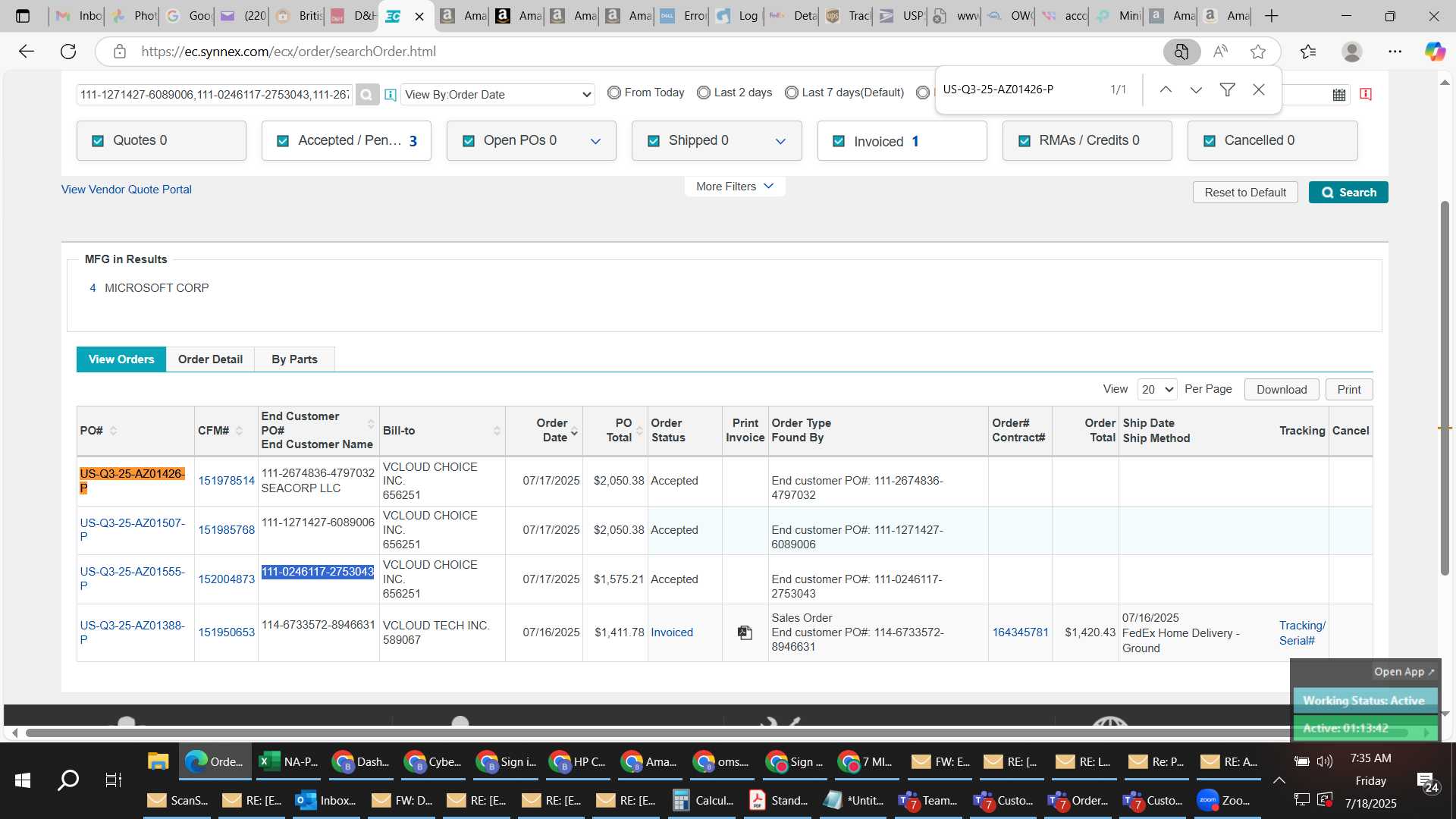Switch to View Orders tab
Screen dimensions: 1456x819
(x=121, y=359)
